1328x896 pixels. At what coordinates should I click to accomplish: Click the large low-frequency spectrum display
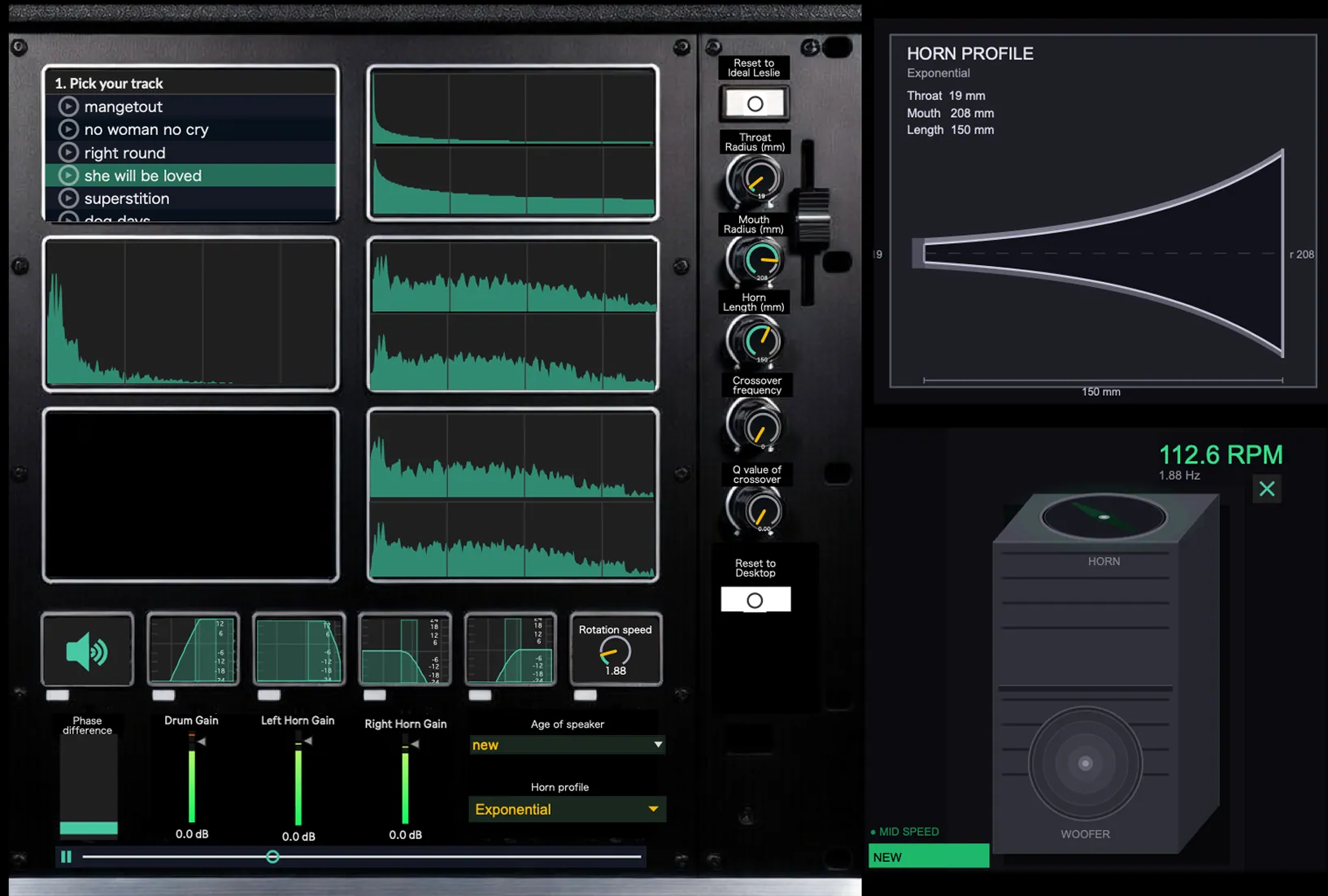[x=190, y=314]
